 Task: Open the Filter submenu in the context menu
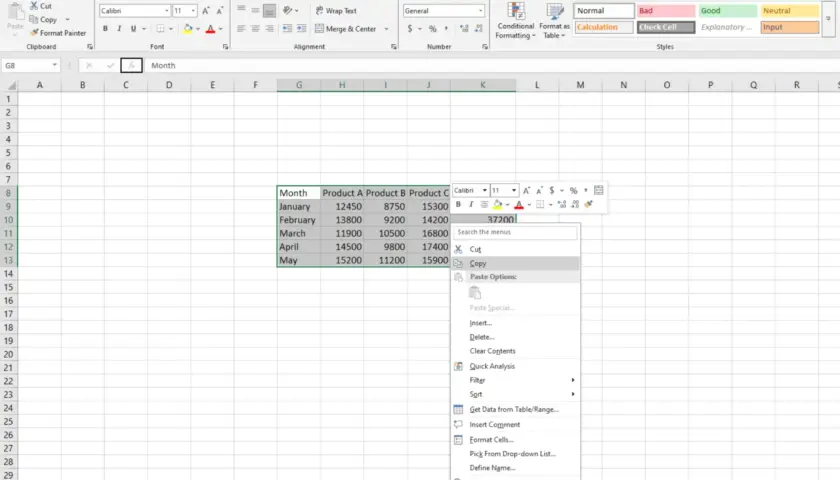(x=516, y=380)
